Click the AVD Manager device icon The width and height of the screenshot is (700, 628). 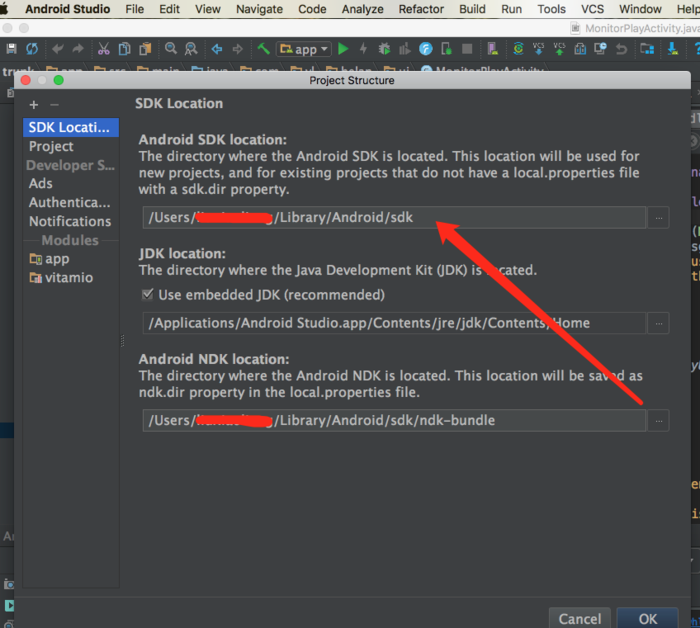pos(493,48)
